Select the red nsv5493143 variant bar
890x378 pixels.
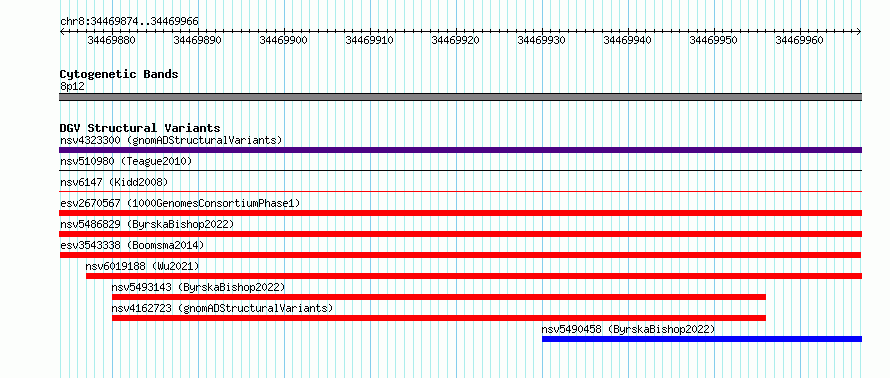439,297
